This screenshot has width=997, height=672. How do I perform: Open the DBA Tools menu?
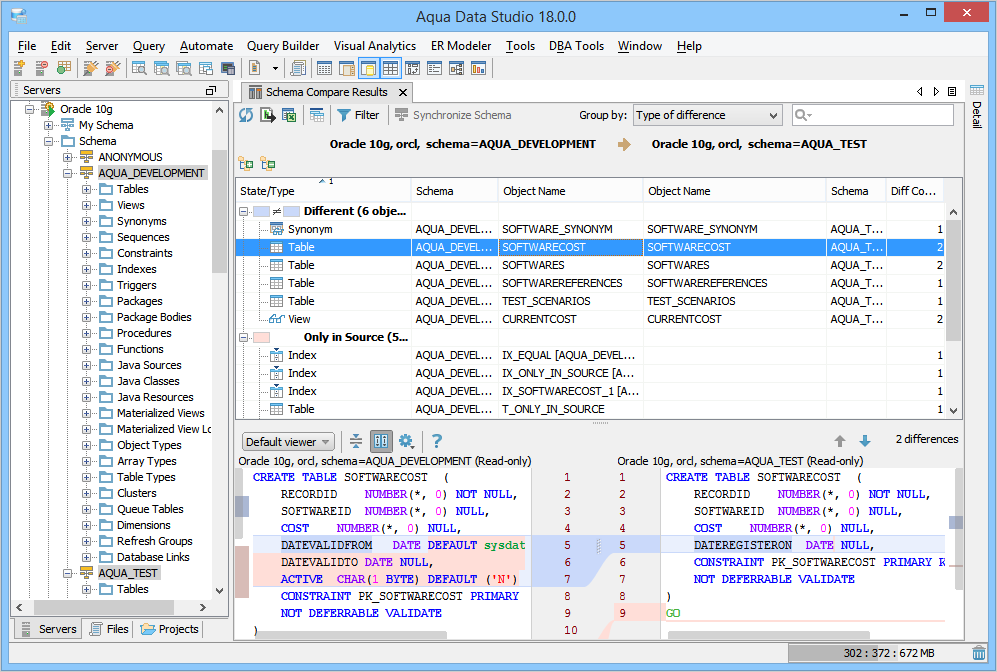575,46
